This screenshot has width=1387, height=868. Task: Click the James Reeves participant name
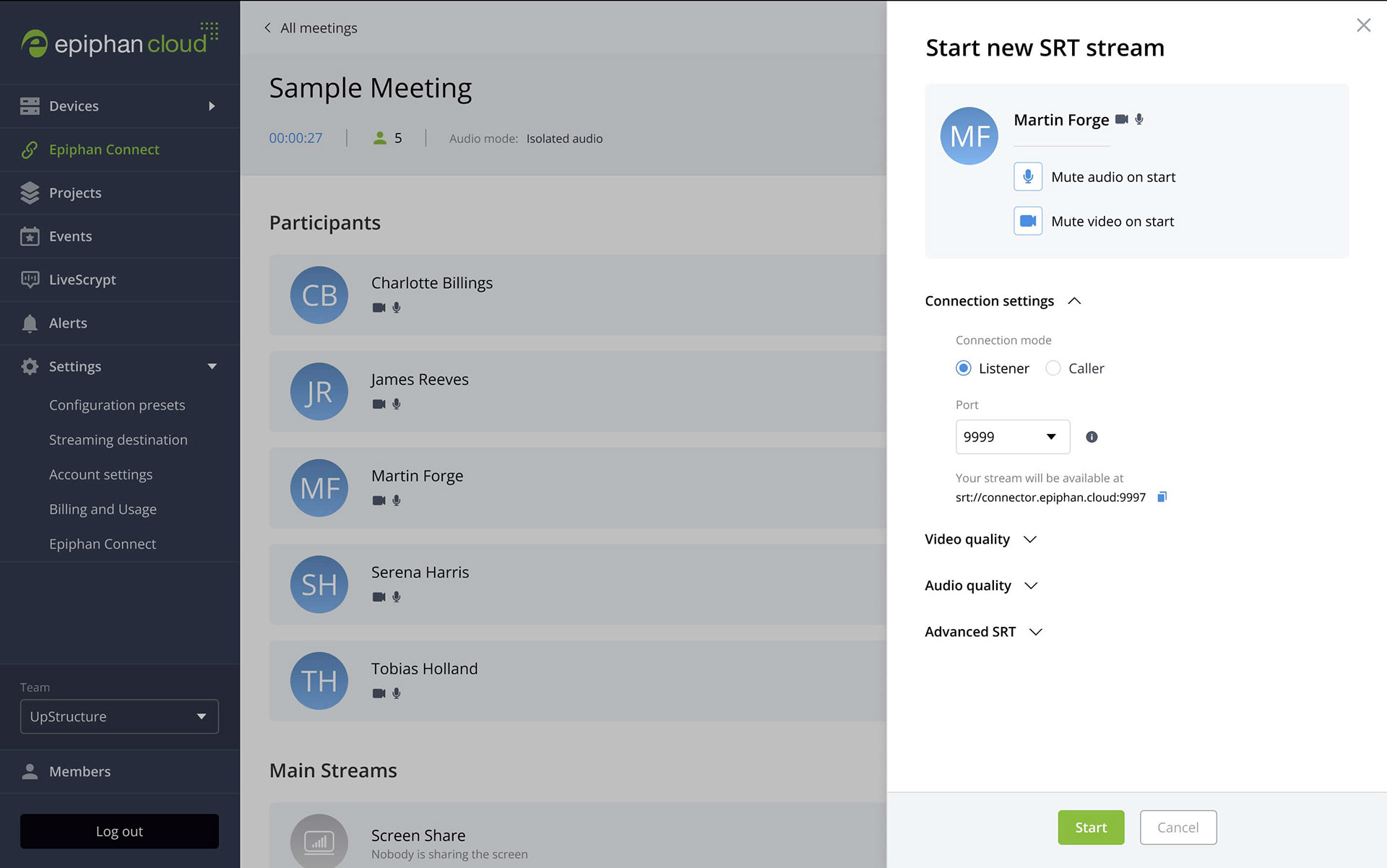(420, 379)
